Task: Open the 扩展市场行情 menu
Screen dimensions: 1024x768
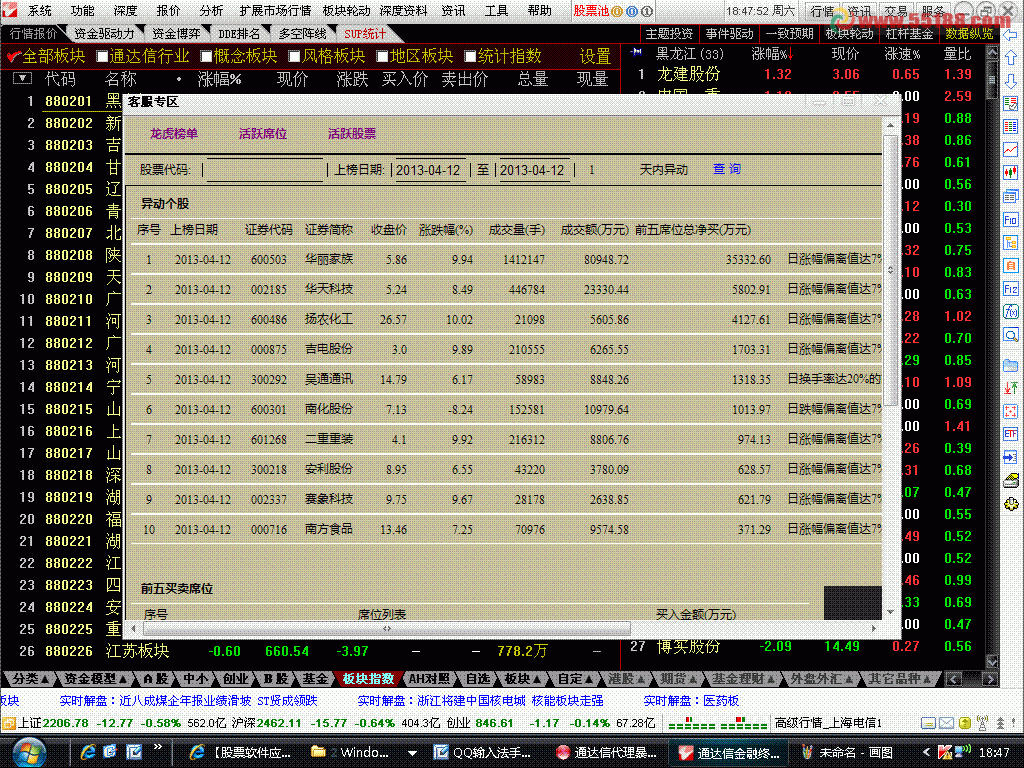Action: click(x=275, y=10)
